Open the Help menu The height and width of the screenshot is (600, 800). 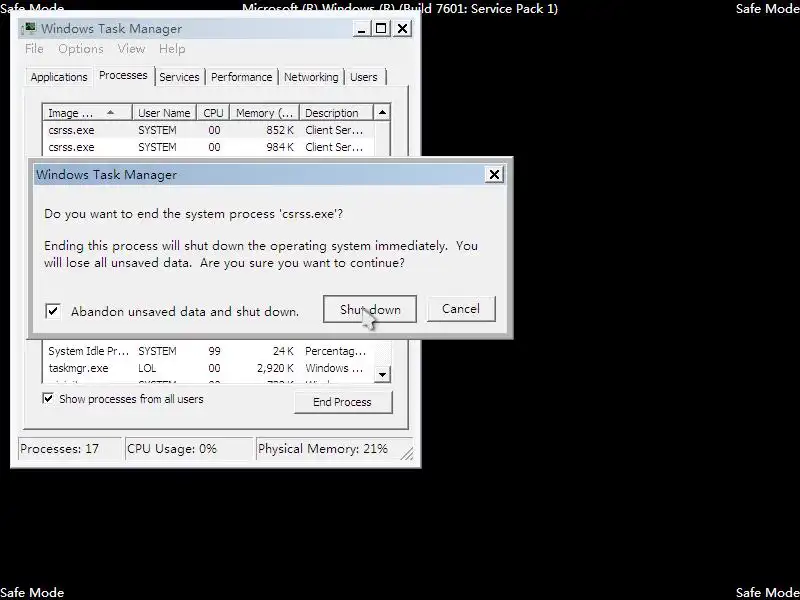pyautogui.click(x=172, y=49)
